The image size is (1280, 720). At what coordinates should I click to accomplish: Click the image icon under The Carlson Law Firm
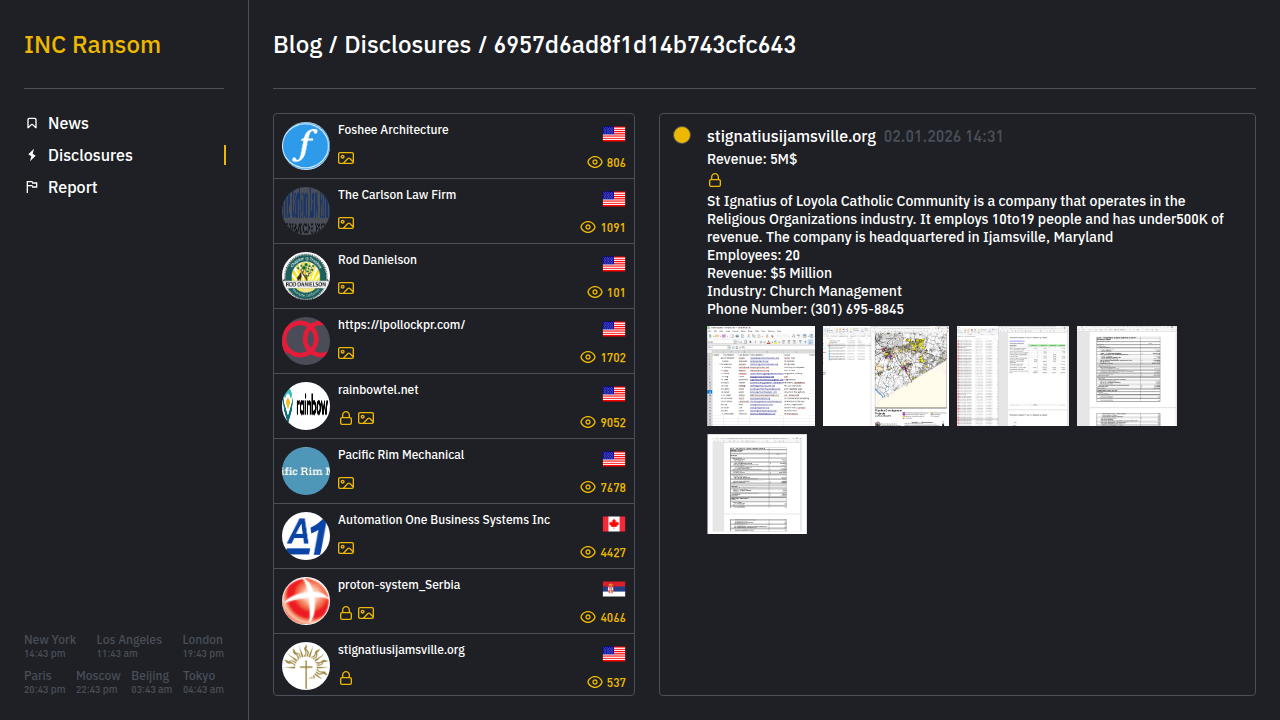coord(346,223)
